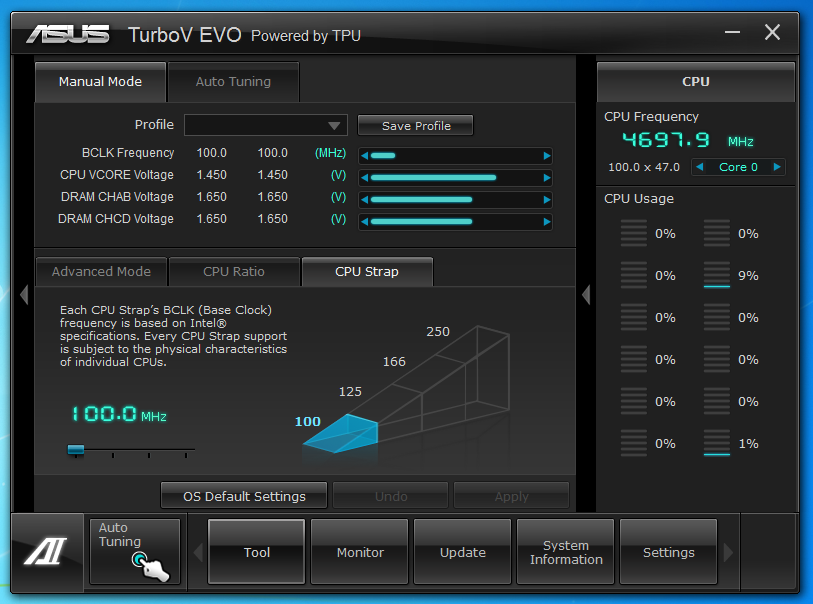Minimize the TurboV EVO window
The width and height of the screenshot is (813, 604).
pos(732,32)
